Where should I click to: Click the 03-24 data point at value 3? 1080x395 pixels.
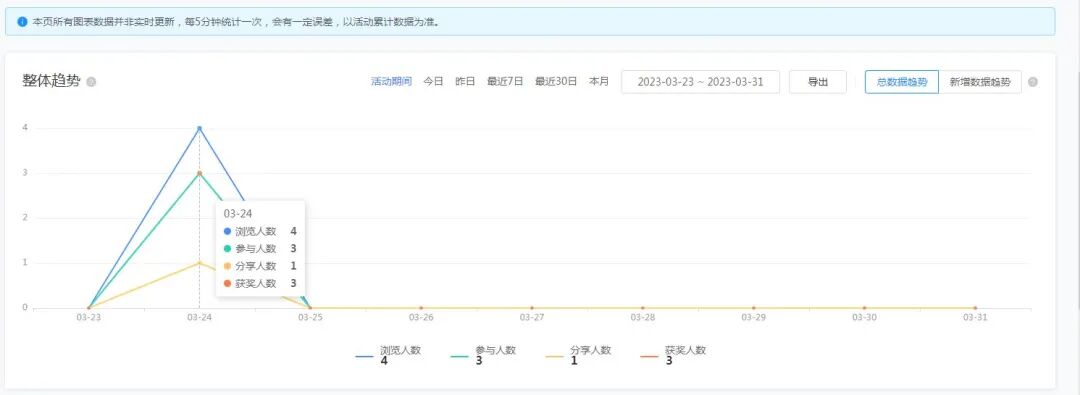click(x=199, y=173)
